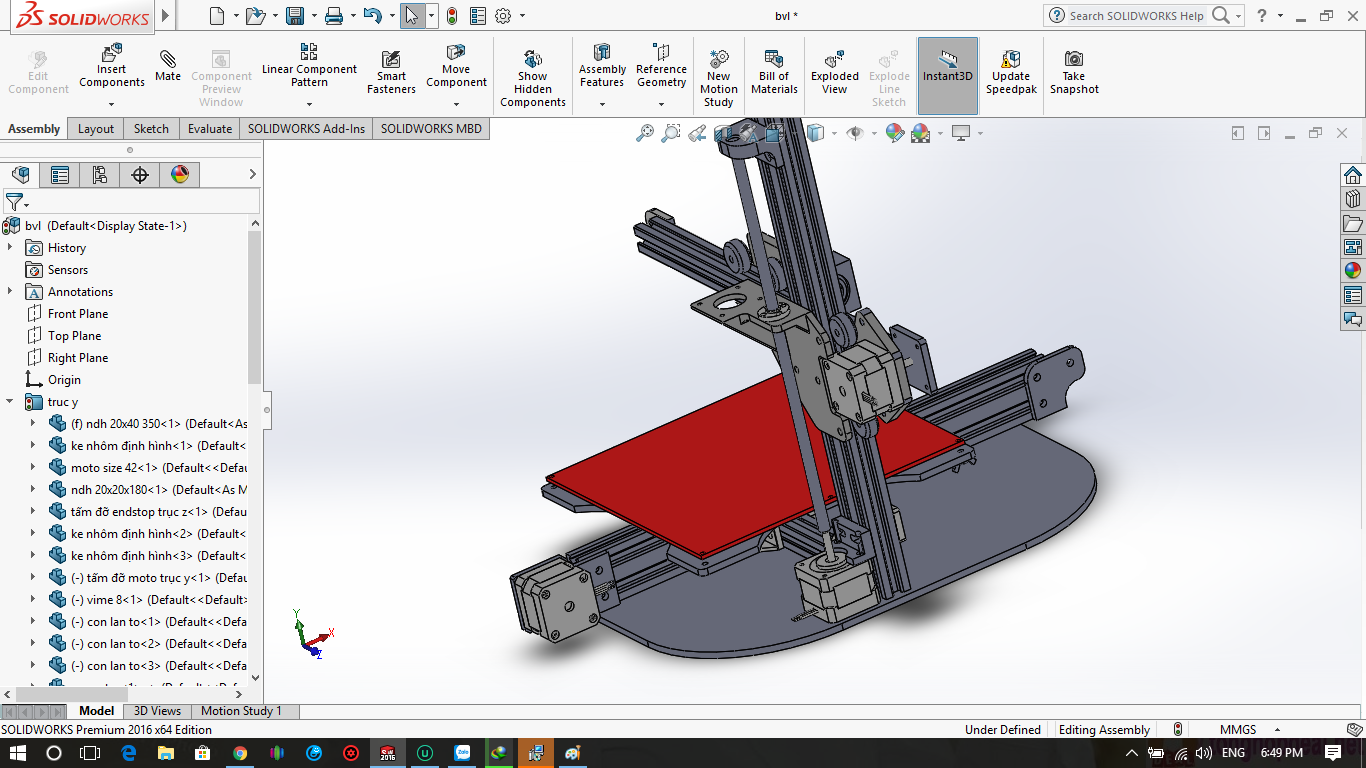Viewport: 1366px width, 768px height.
Task: Insert a Bill of Materials
Action: (x=774, y=72)
